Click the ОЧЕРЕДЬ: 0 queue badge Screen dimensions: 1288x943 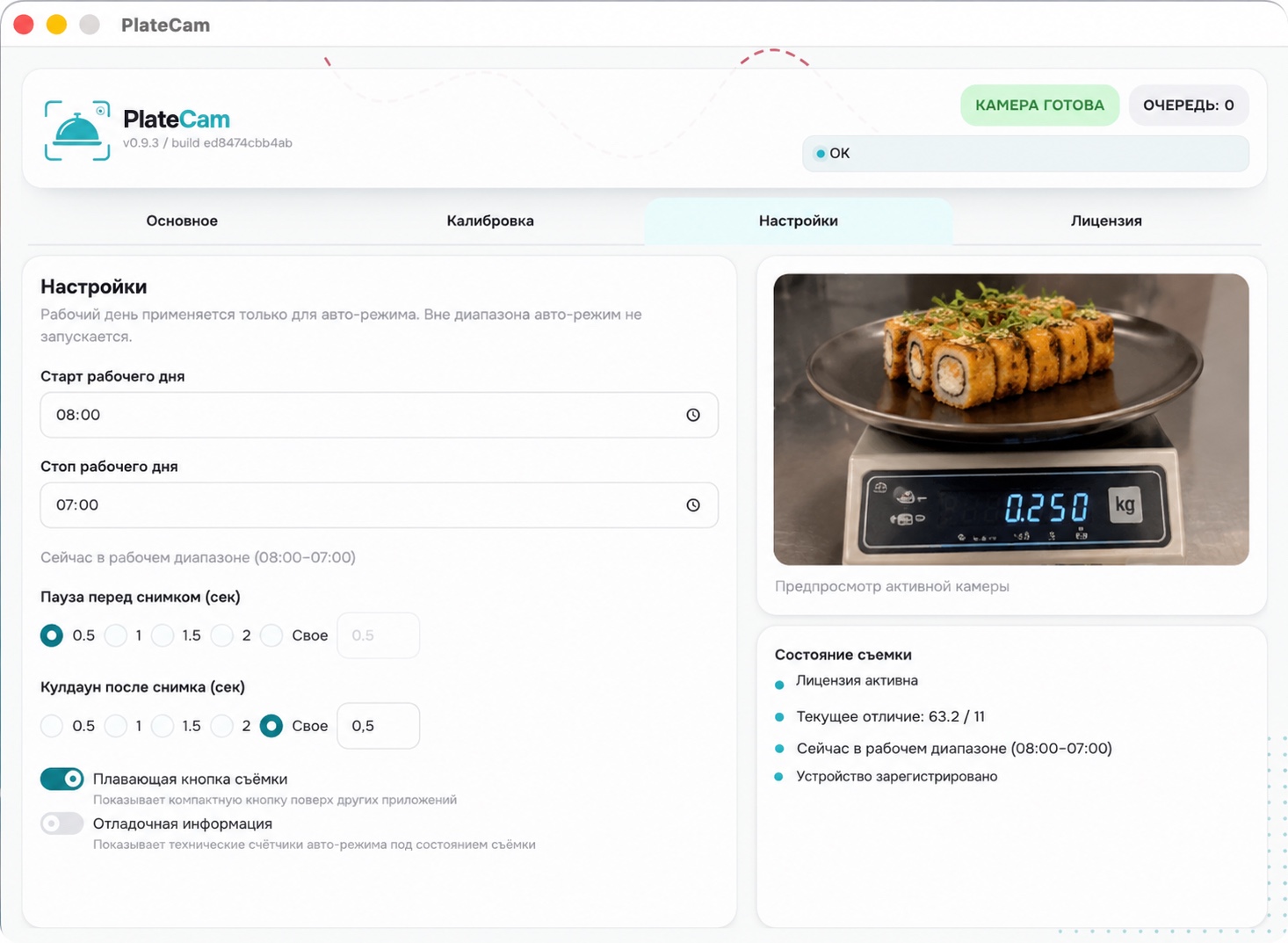pos(1188,105)
